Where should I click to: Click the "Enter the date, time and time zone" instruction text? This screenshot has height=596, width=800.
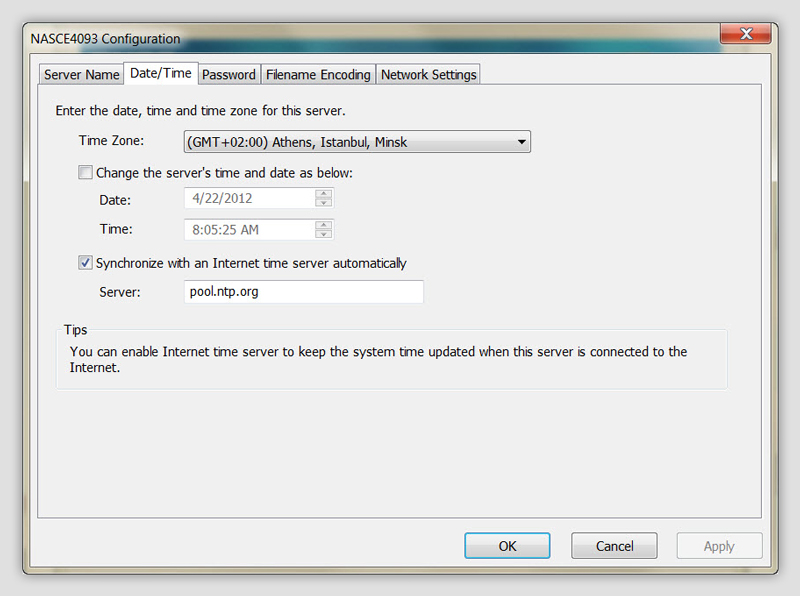pyautogui.click(x=201, y=111)
